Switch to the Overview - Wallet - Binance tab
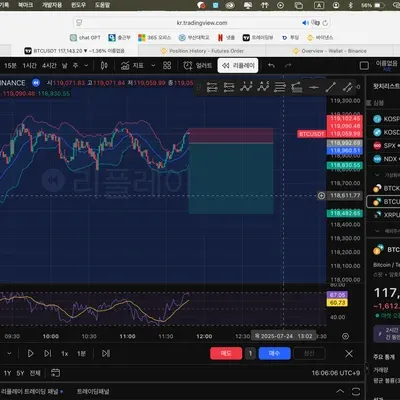Image resolution: width=400 pixels, height=400 pixels. 330,51
